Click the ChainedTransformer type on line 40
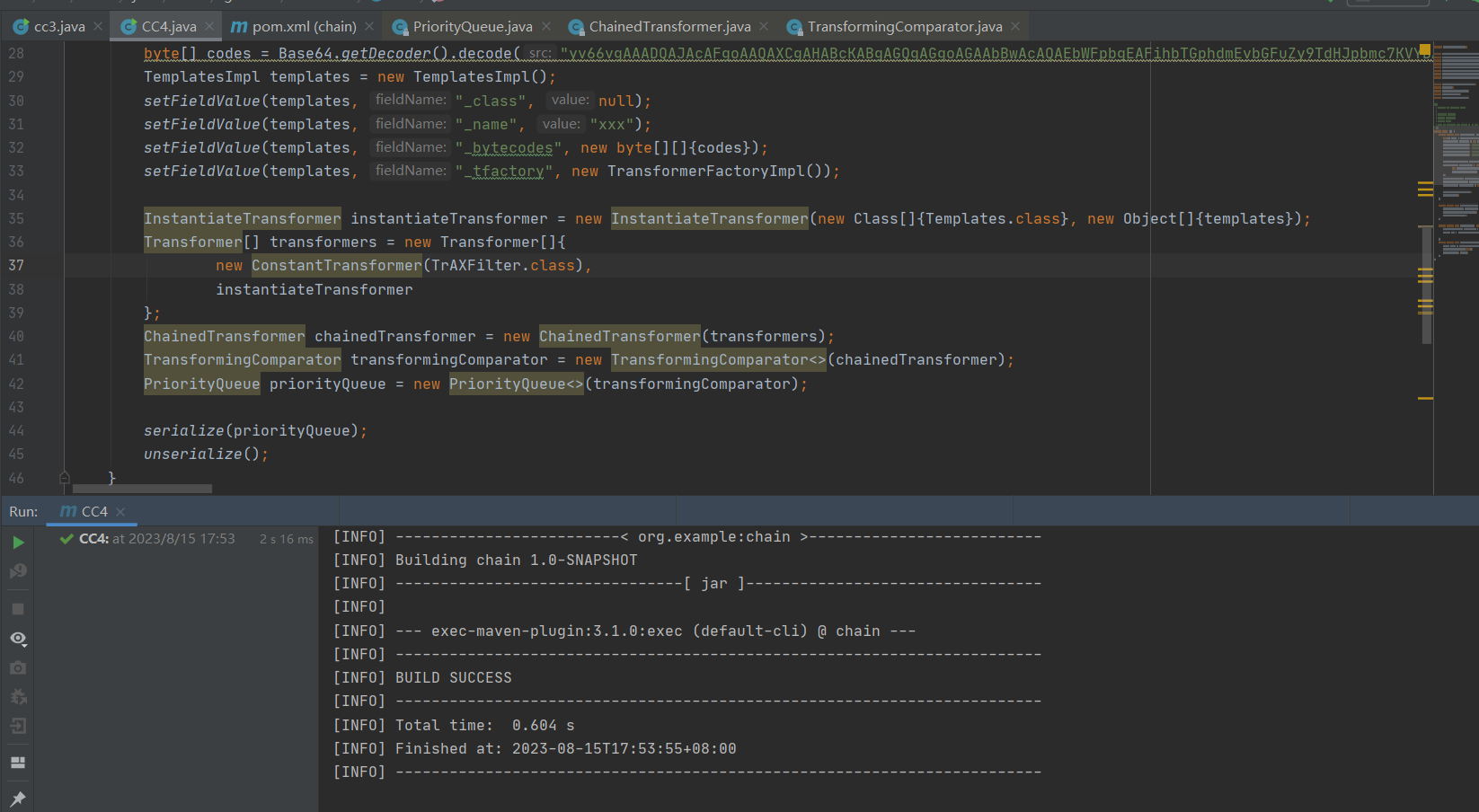The width and height of the screenshot is (1479, 812). 225,336
